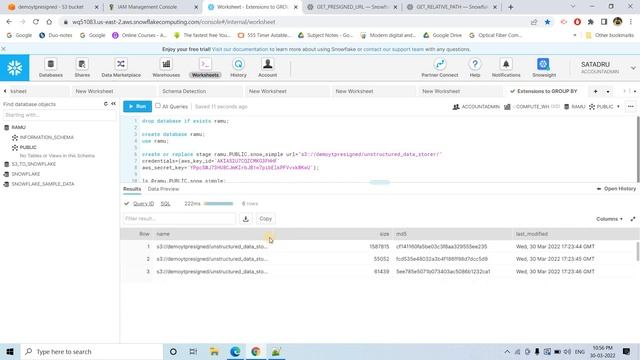Switch to Extensions to GROUP BY tab
This screenshot has height=360, width=640.
coord(547,91)
